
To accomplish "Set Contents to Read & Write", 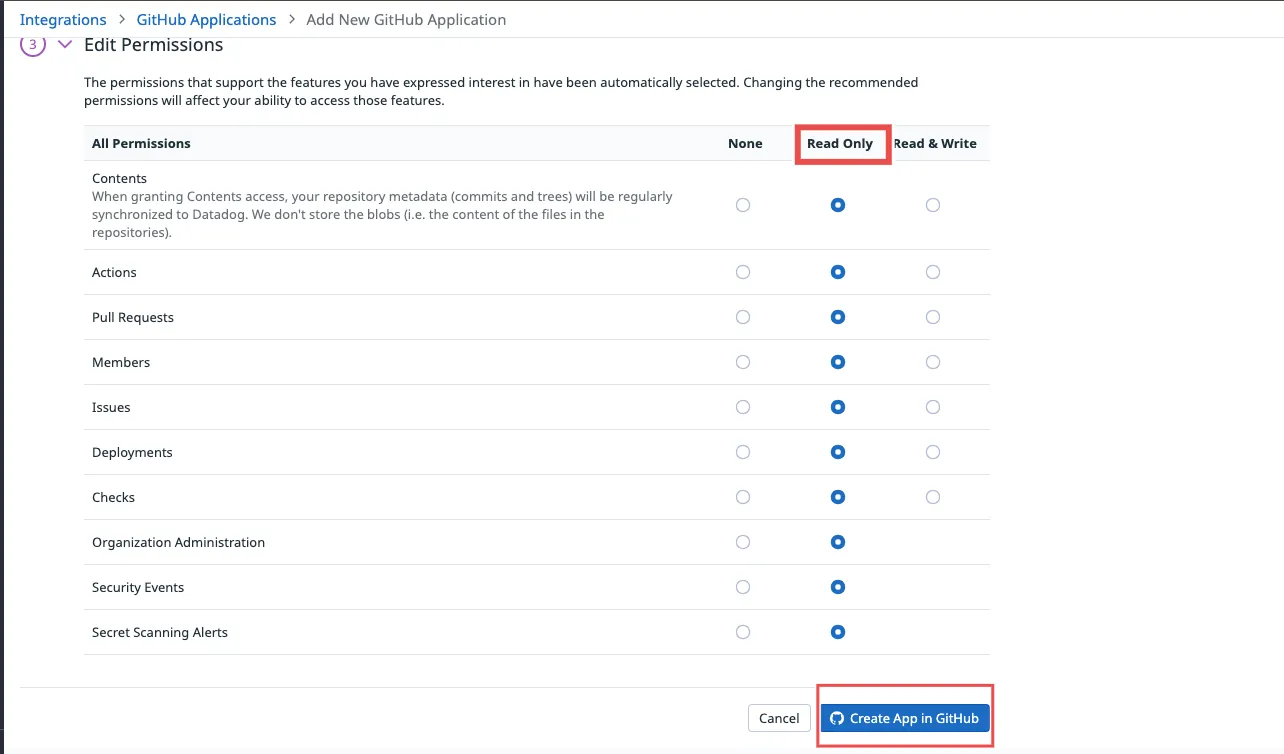I will click(x=933, y=205).
